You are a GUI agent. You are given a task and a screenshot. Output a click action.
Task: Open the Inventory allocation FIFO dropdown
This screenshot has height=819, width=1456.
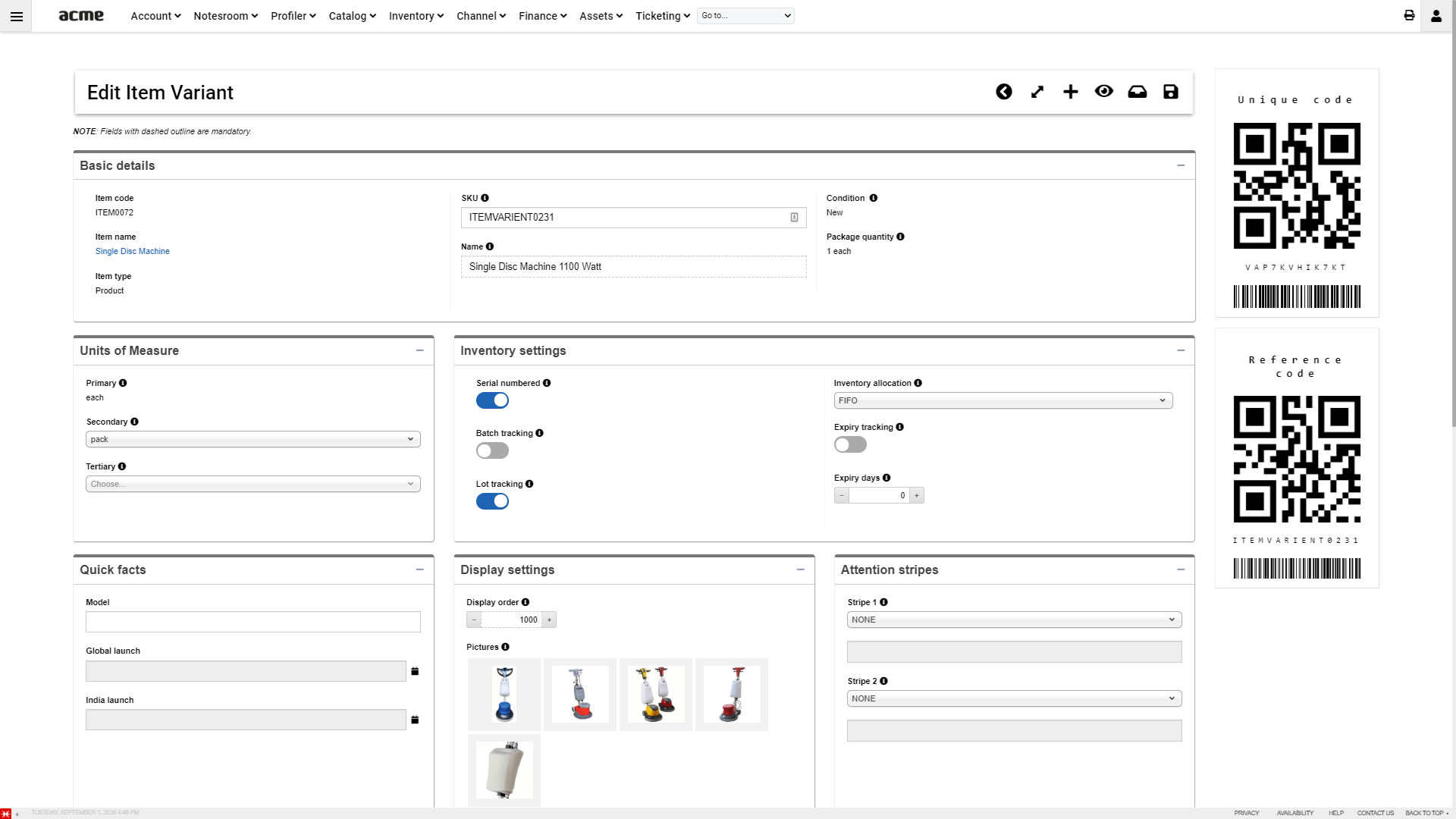click(x=1003, y=400)
